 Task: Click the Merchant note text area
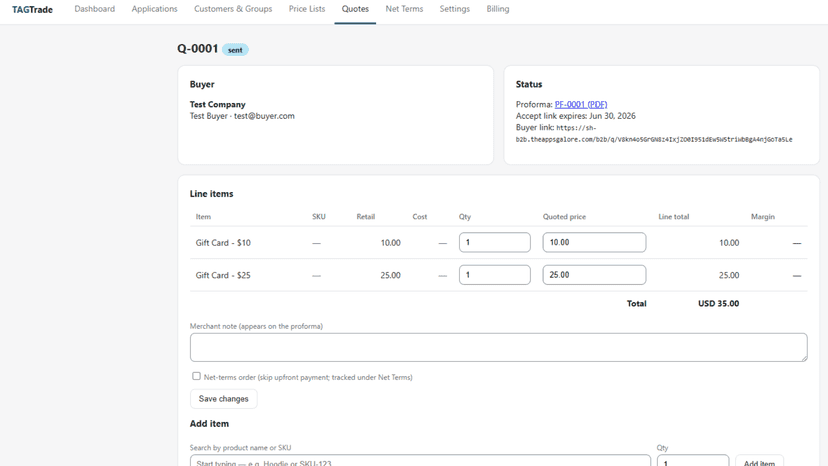point(498,347)
